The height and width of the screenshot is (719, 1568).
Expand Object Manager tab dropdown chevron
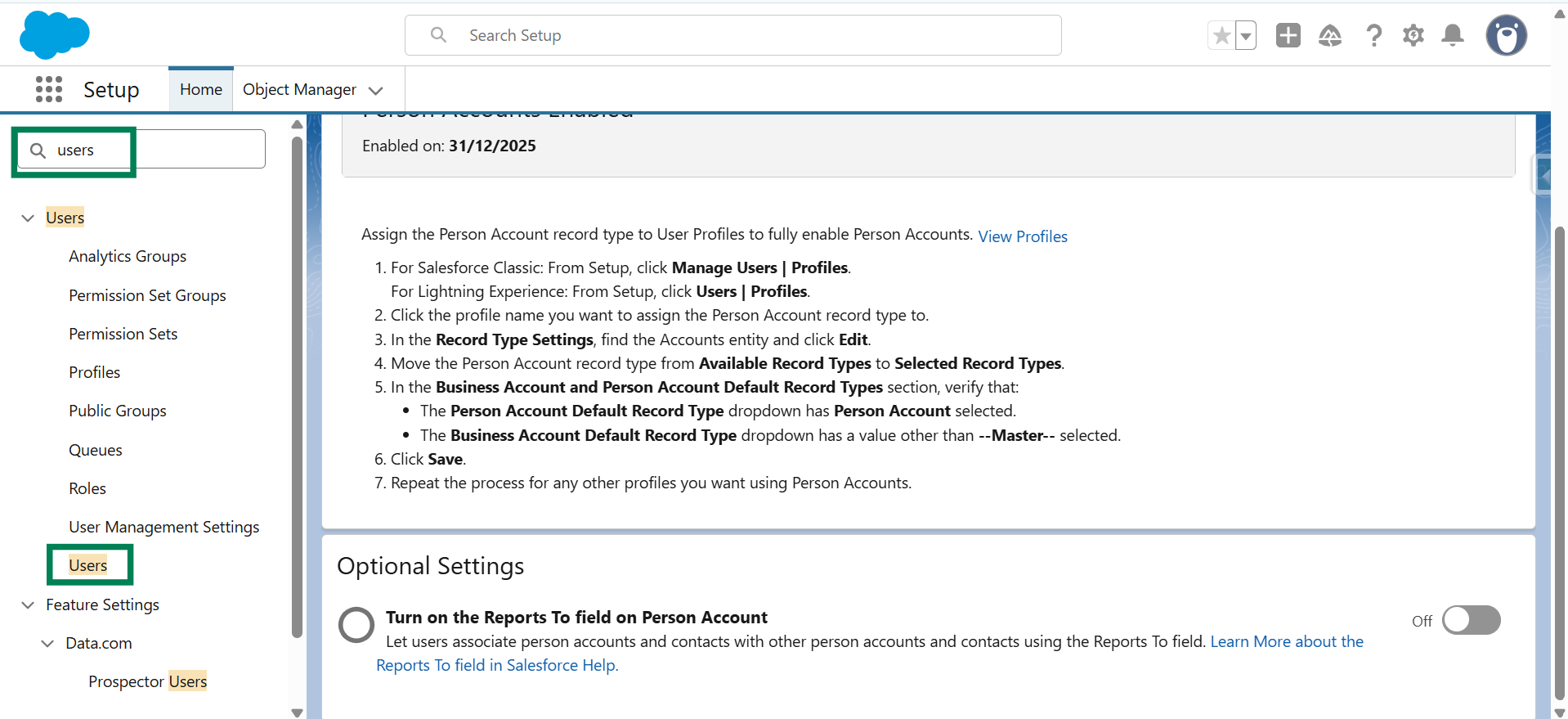[x=376, y=90]
